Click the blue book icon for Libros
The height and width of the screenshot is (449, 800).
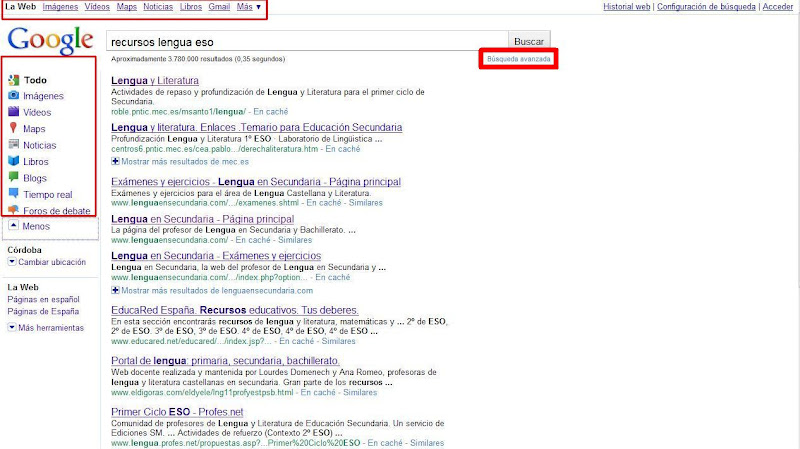tap(14, 161)
